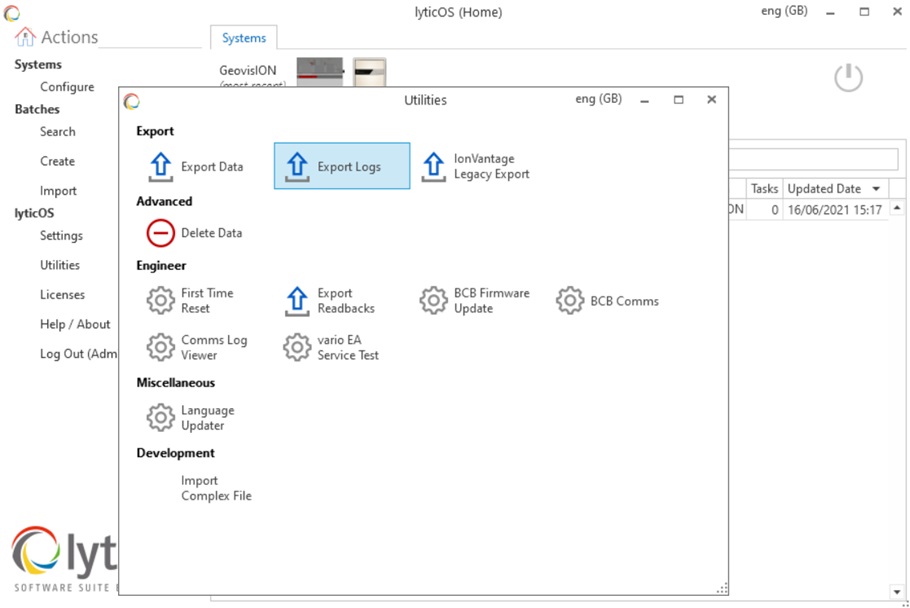
Task: Click the BCB Comms gear icon
Action: tap(569, 301)
